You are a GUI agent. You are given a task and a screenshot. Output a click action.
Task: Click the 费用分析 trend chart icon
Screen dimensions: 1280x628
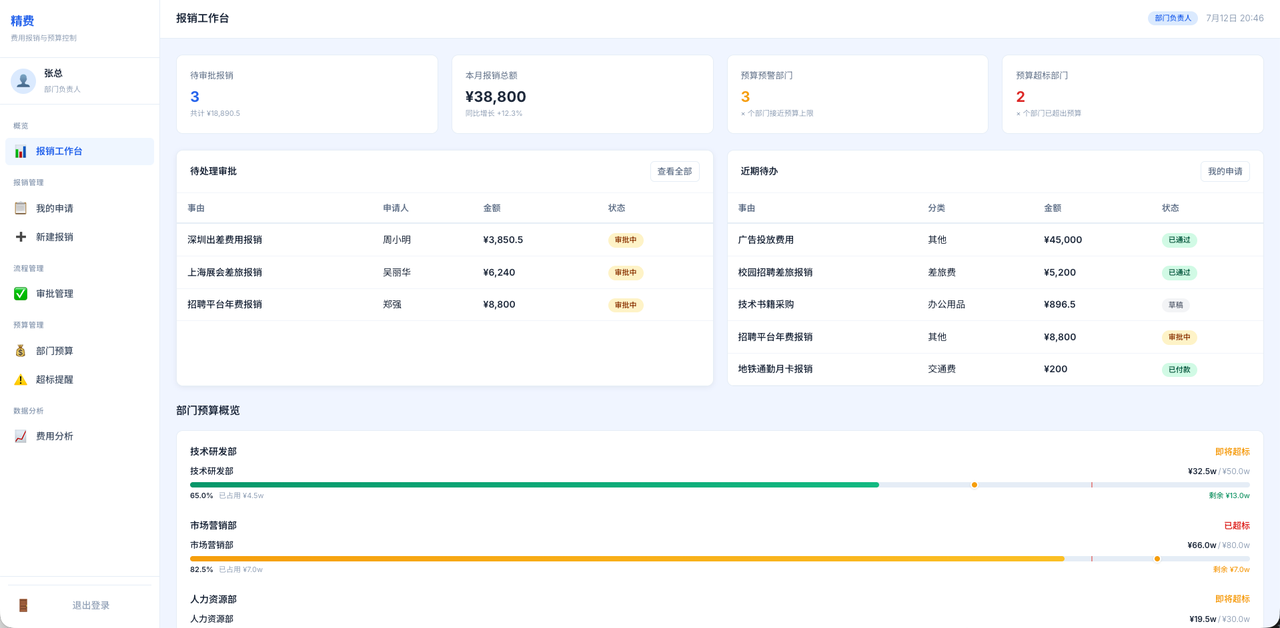click(x=20, y=436)
